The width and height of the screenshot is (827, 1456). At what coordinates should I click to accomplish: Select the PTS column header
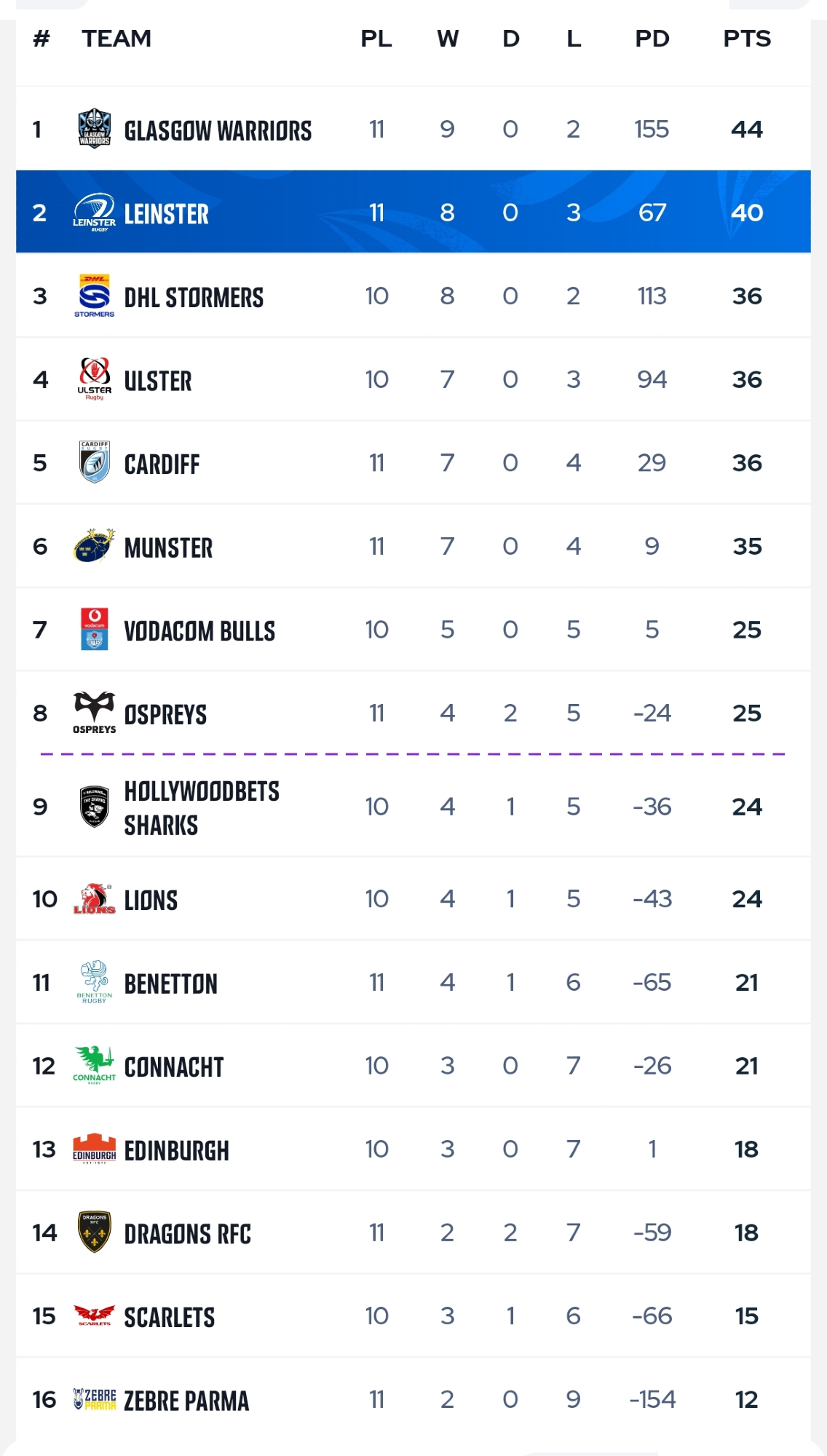click(747, 39)
